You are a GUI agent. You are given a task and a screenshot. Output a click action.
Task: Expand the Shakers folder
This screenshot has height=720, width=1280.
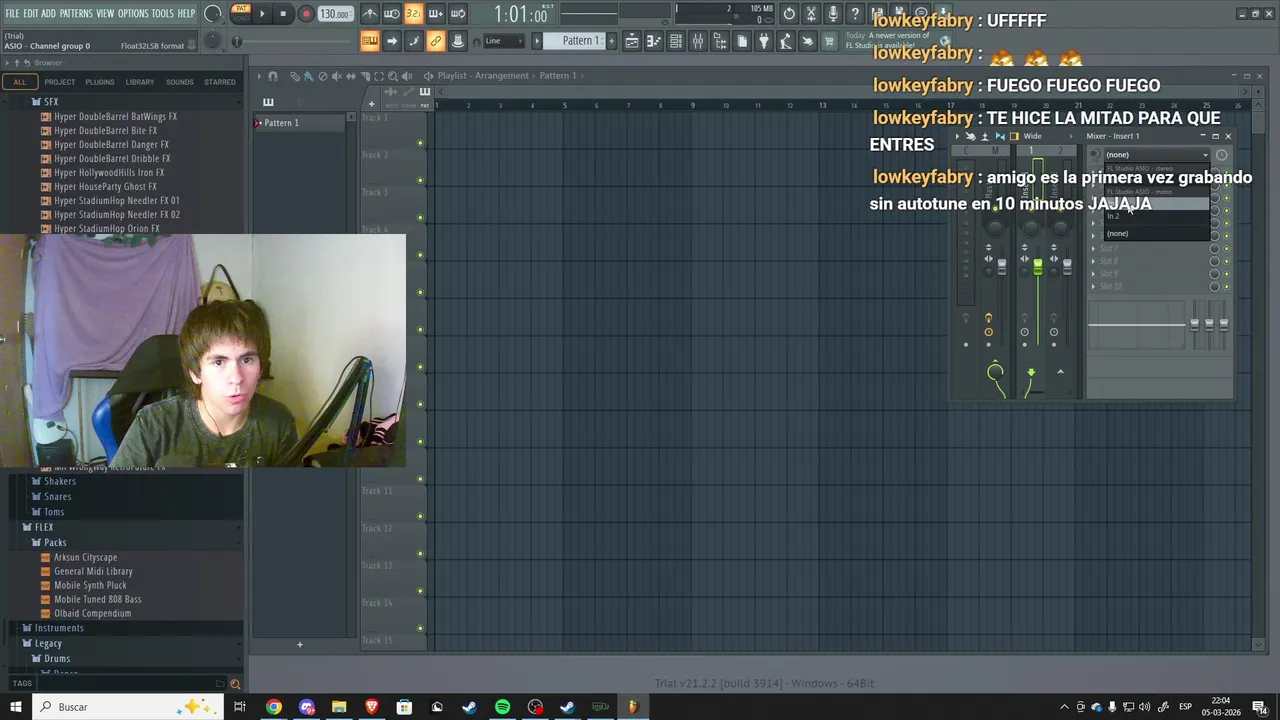(x=54, y=481)
